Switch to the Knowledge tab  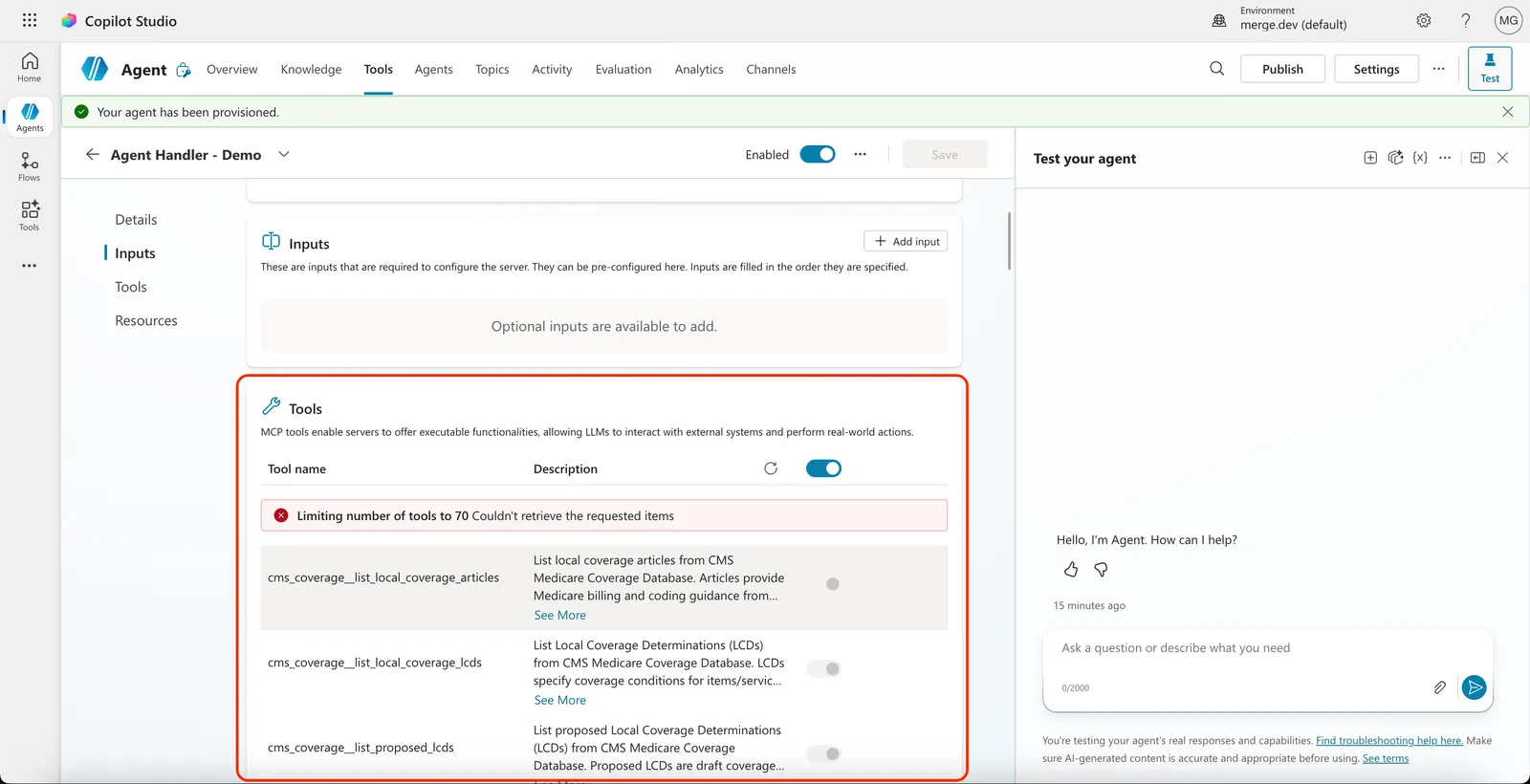pos(311,69)
